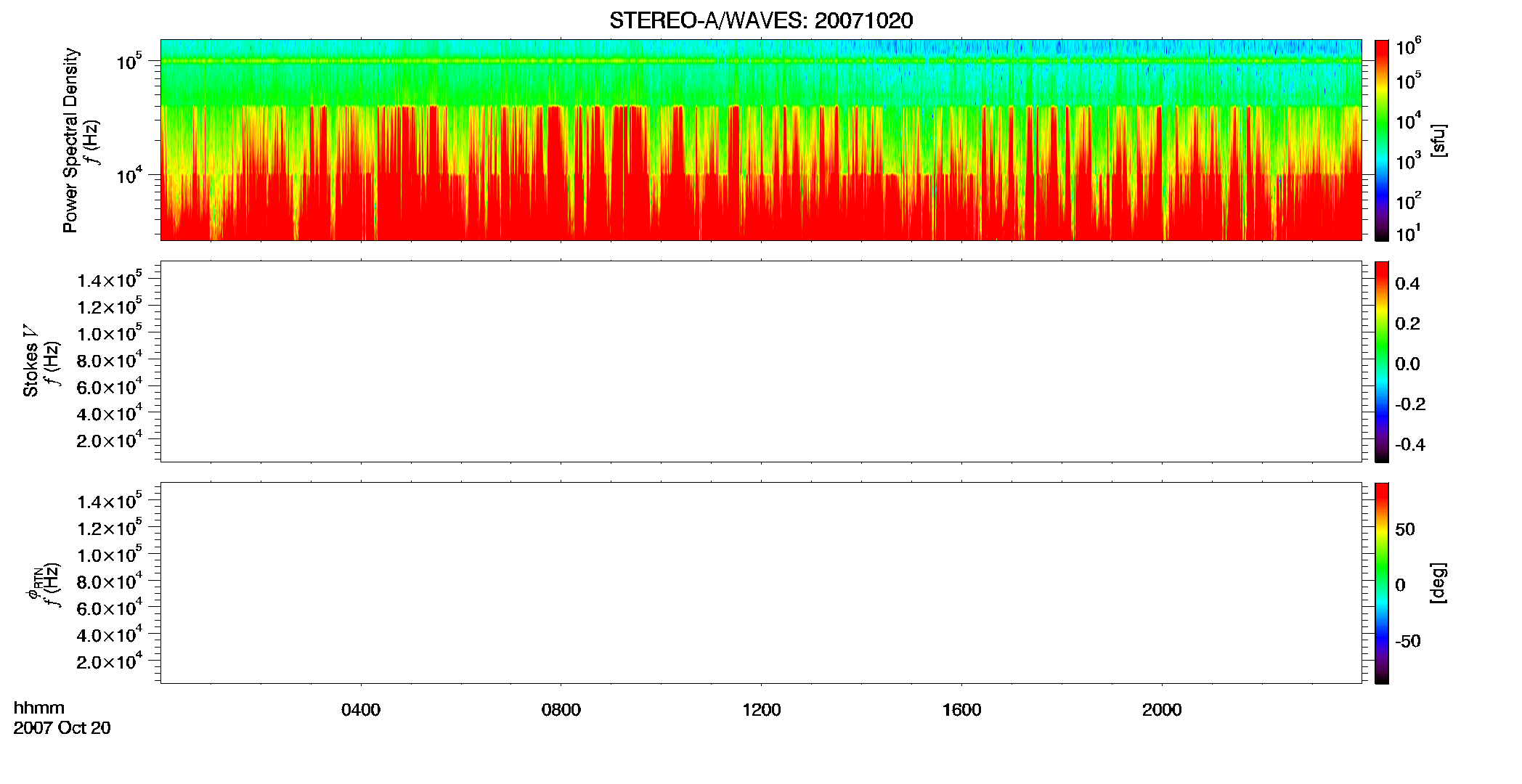Click the Power Spectral Density axis label

pos(70,140)
